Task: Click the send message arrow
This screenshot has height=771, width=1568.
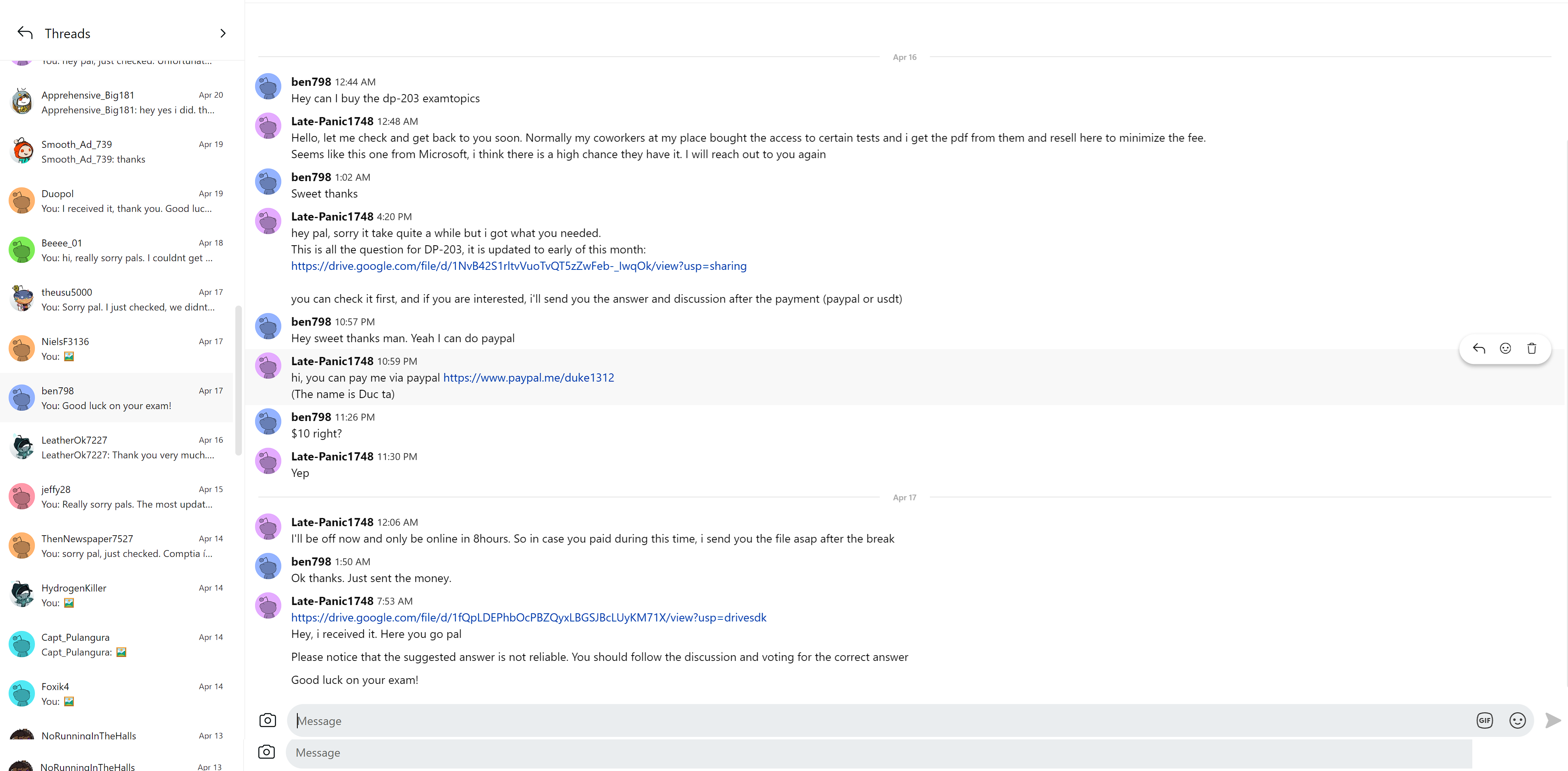Action: pos(1552,720)
